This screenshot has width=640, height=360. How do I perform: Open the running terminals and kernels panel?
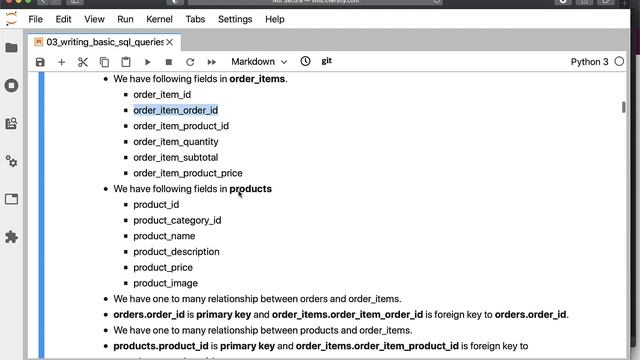(x=11, y=85)
